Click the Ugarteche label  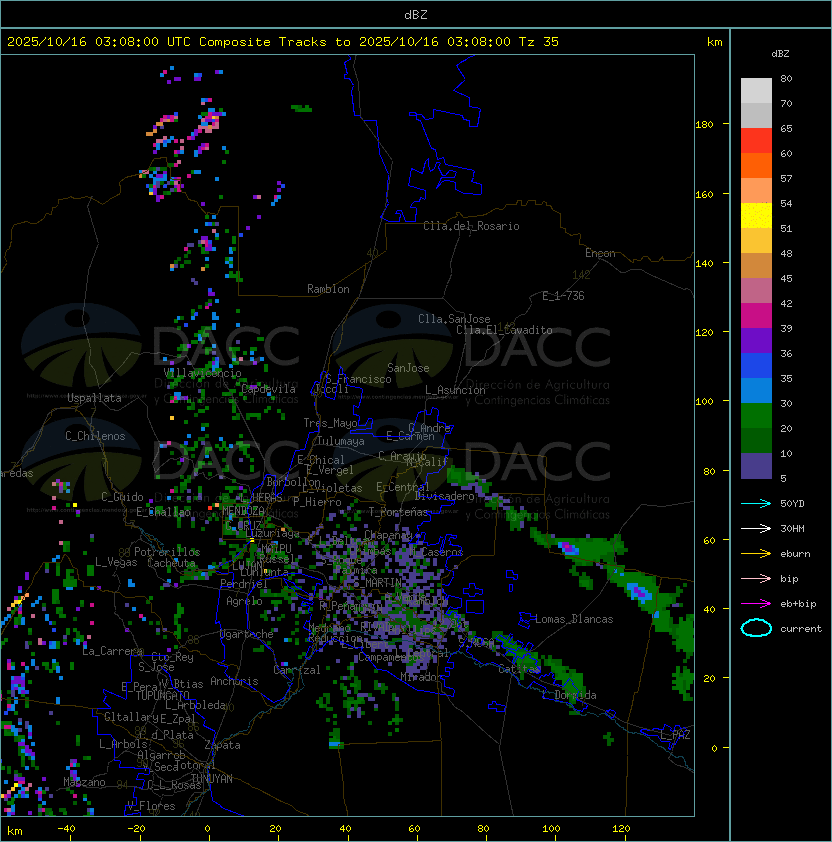[x=247, y=634]
